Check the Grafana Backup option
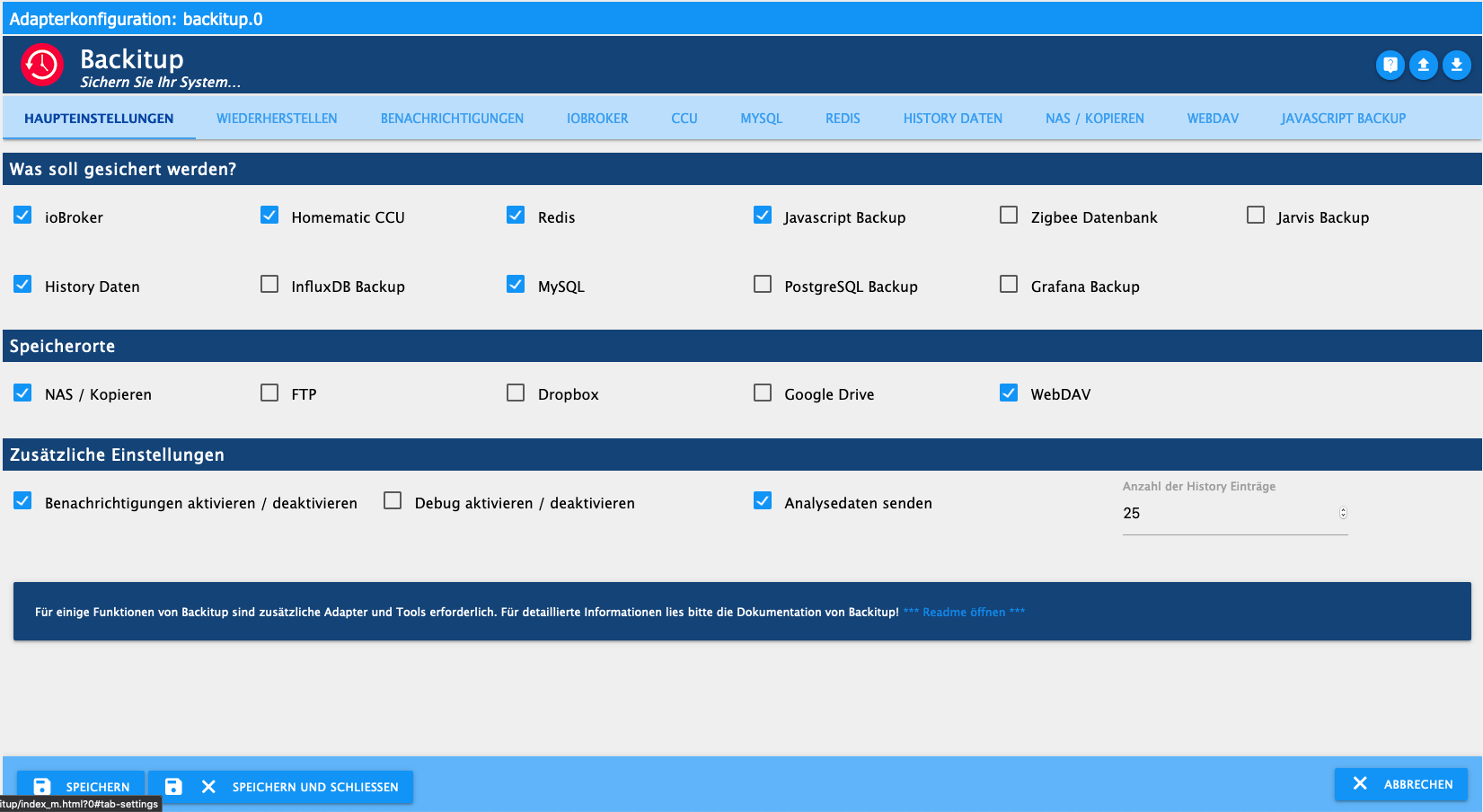 (x=1009, y=285)
